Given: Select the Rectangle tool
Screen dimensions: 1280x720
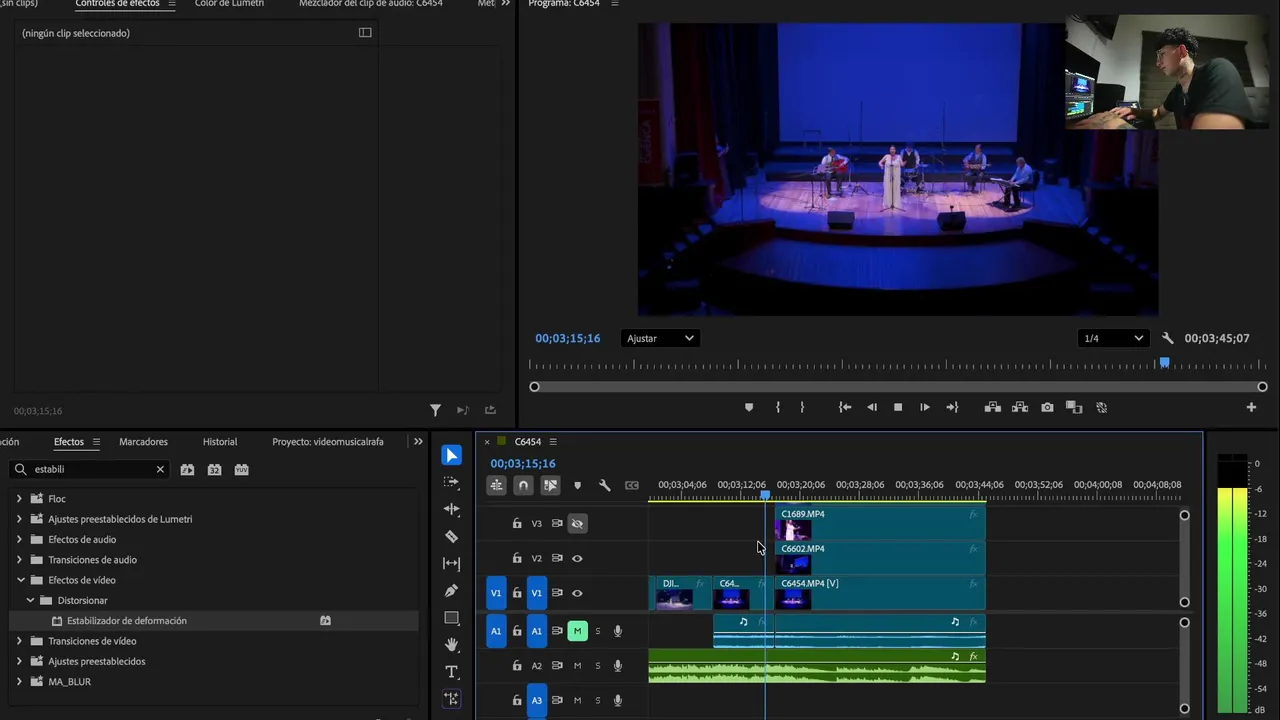Looking at the screenshot, I should [x=452, y=618].
